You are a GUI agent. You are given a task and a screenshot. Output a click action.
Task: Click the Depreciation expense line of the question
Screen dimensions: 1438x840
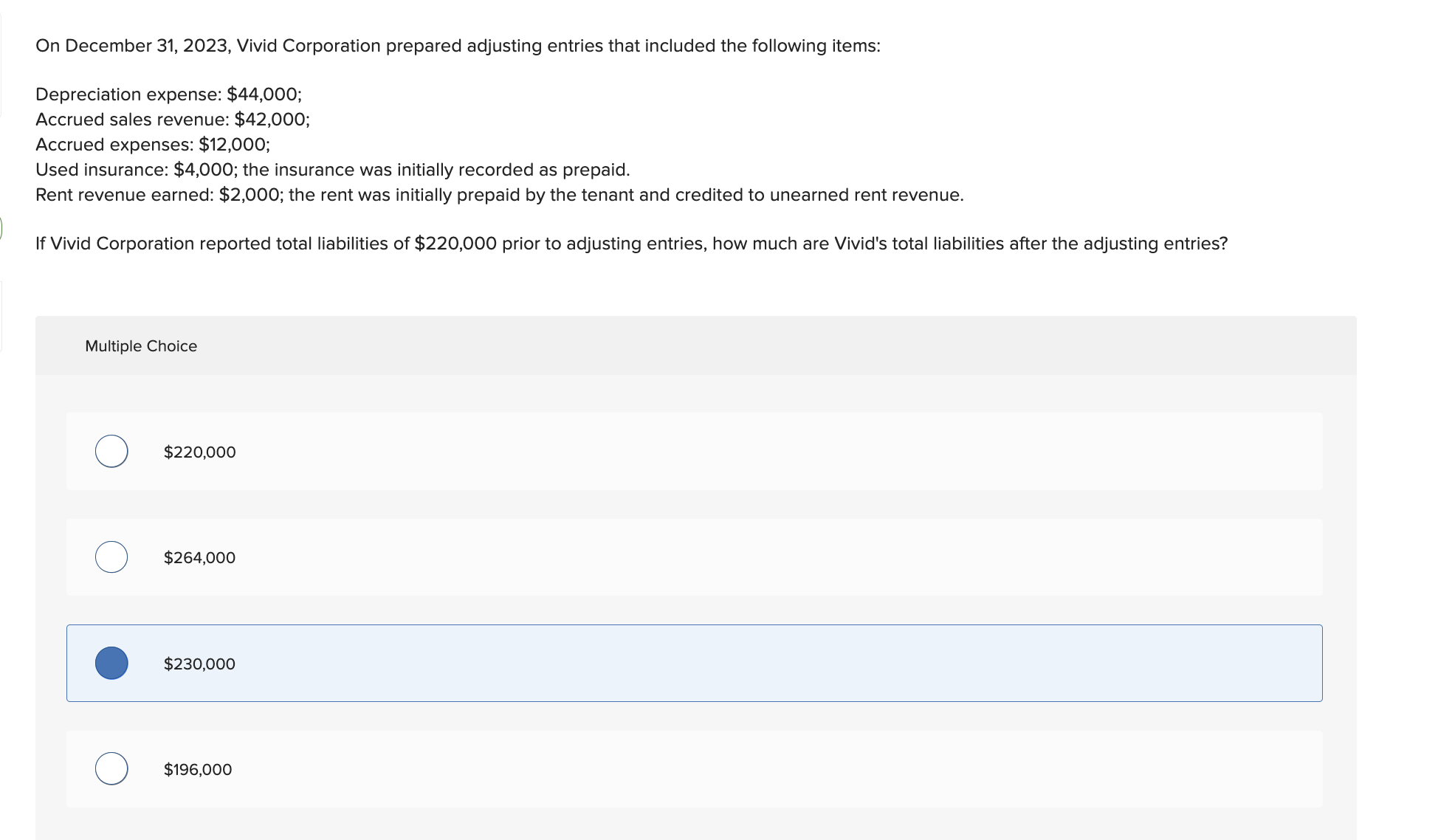click(x=168, y=94)
